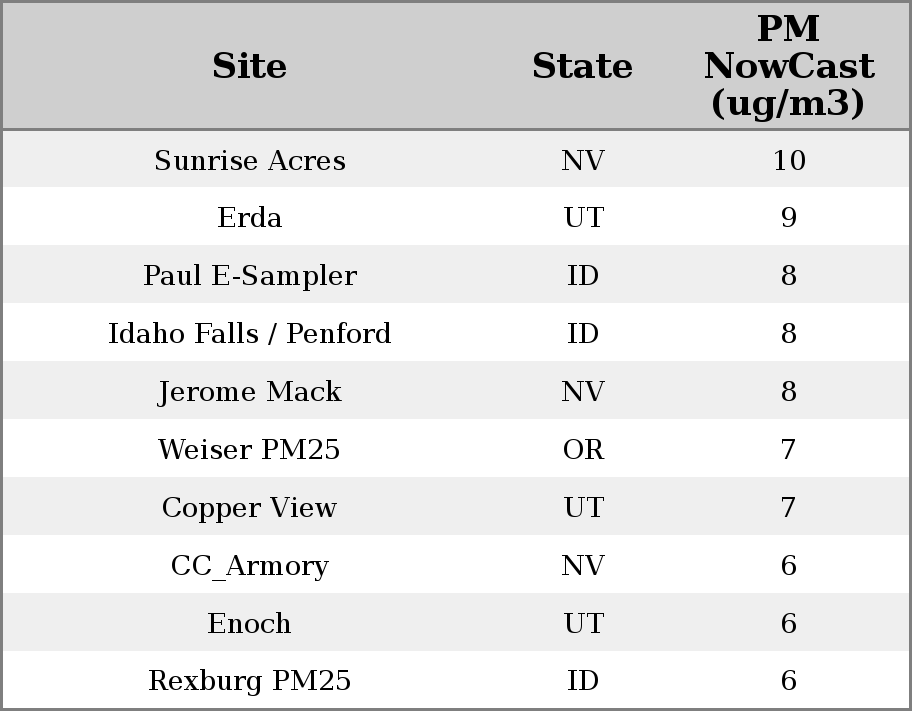The width and height of the screenshot is (912, 711).
Task: Select the Enoch site cell
Action: click(249, 624)
